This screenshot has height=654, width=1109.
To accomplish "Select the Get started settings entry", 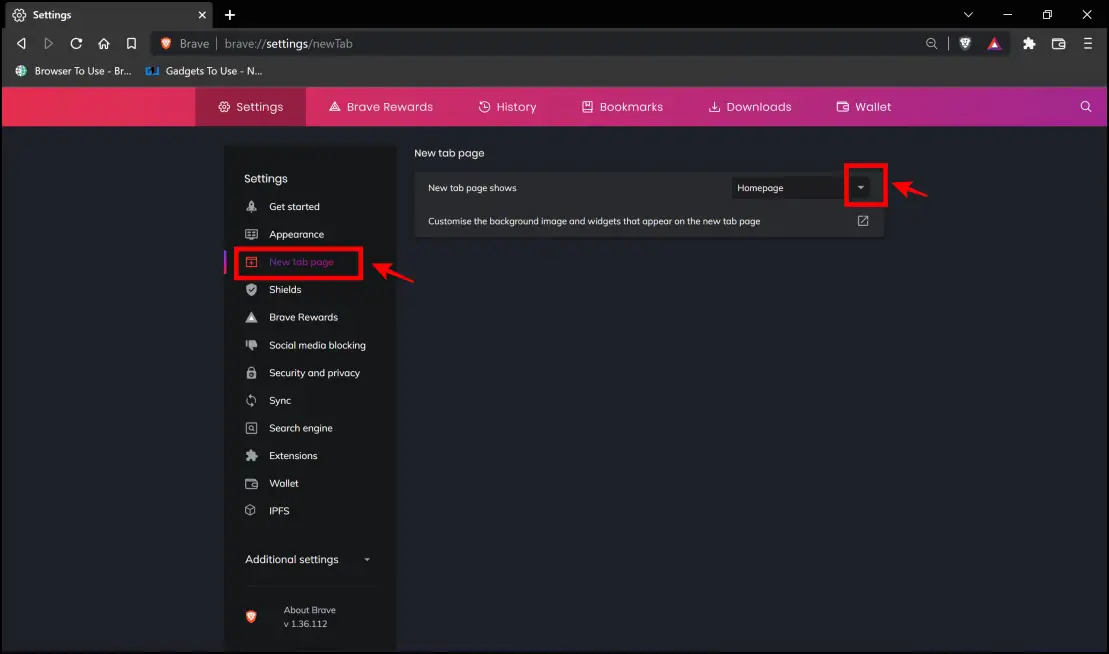I will [x=294, y=206].
